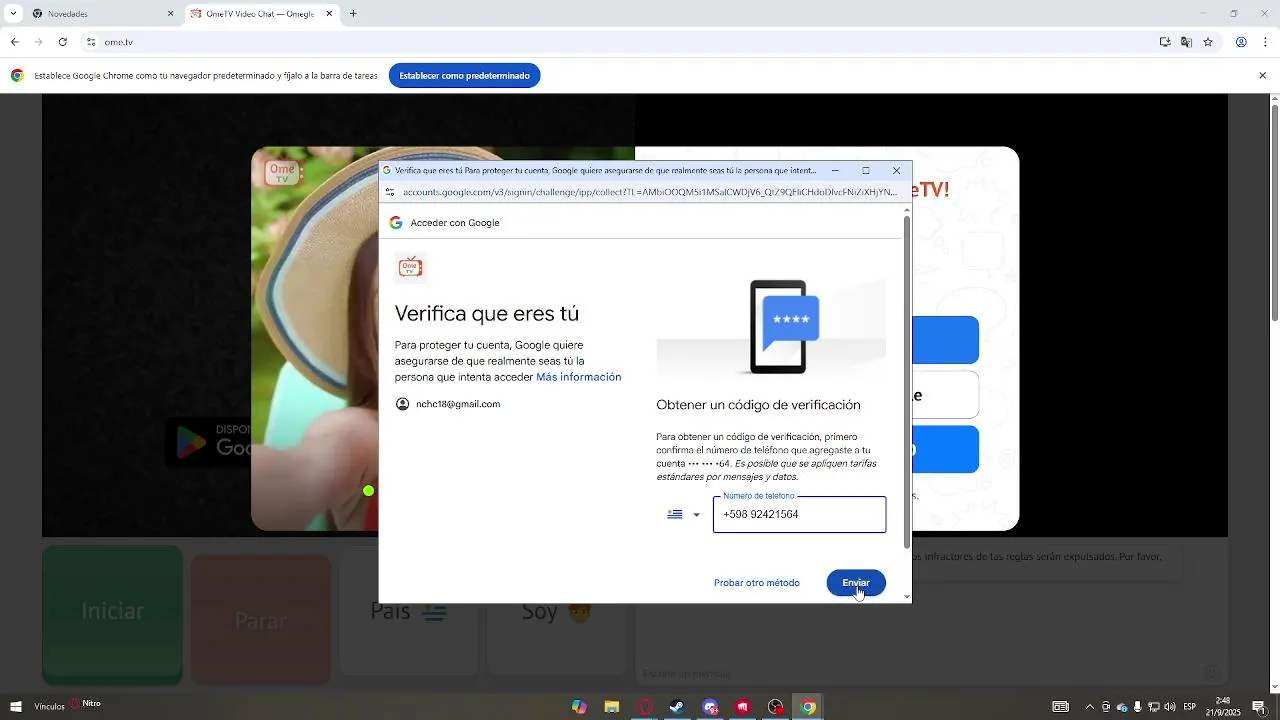Click the translate page icon
This screenshot has height=720, width=1280.
click(1186, 42)
